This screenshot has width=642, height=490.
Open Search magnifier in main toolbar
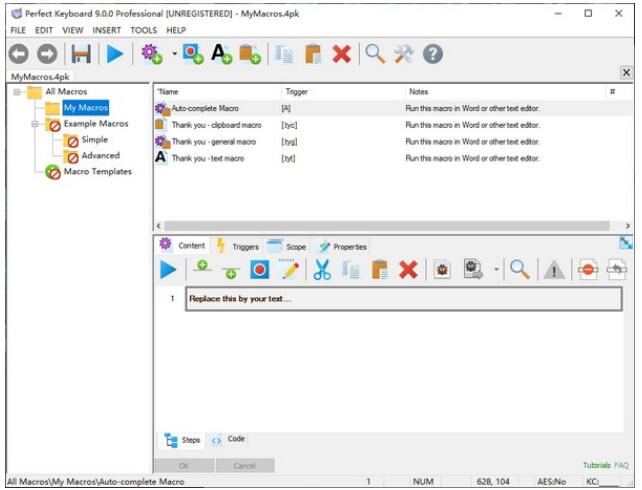point(375,54)
